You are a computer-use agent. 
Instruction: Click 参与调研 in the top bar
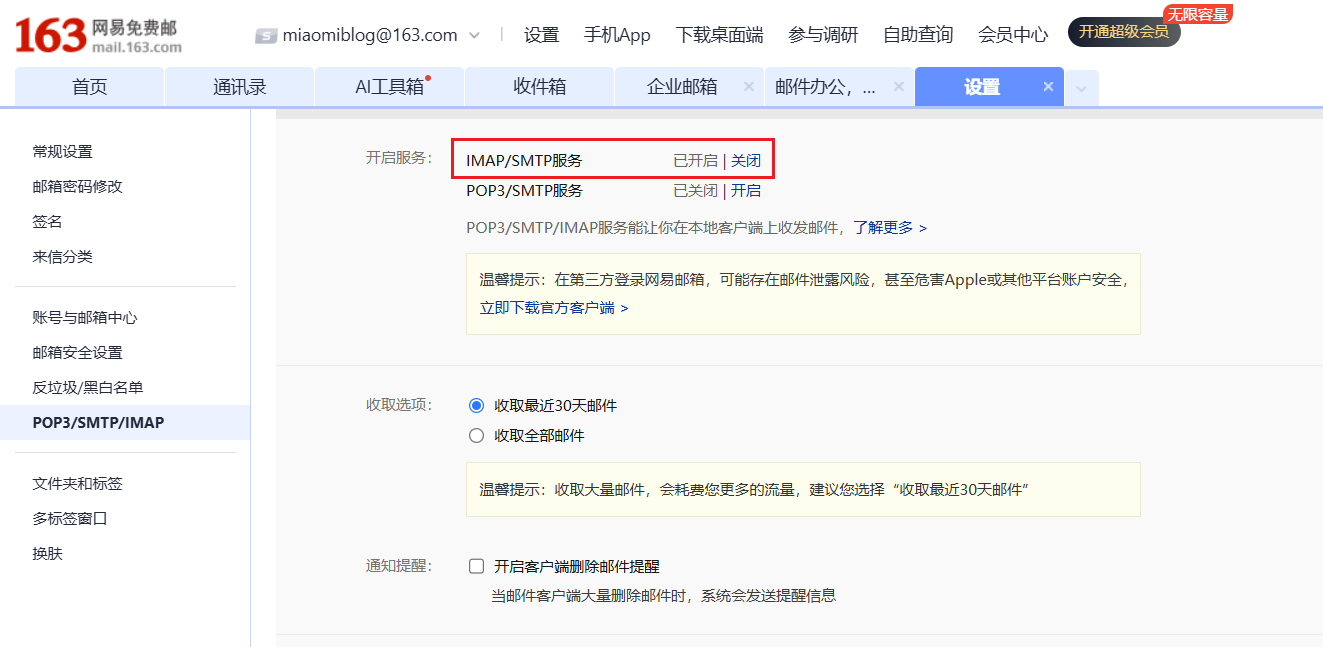point(826,34)
